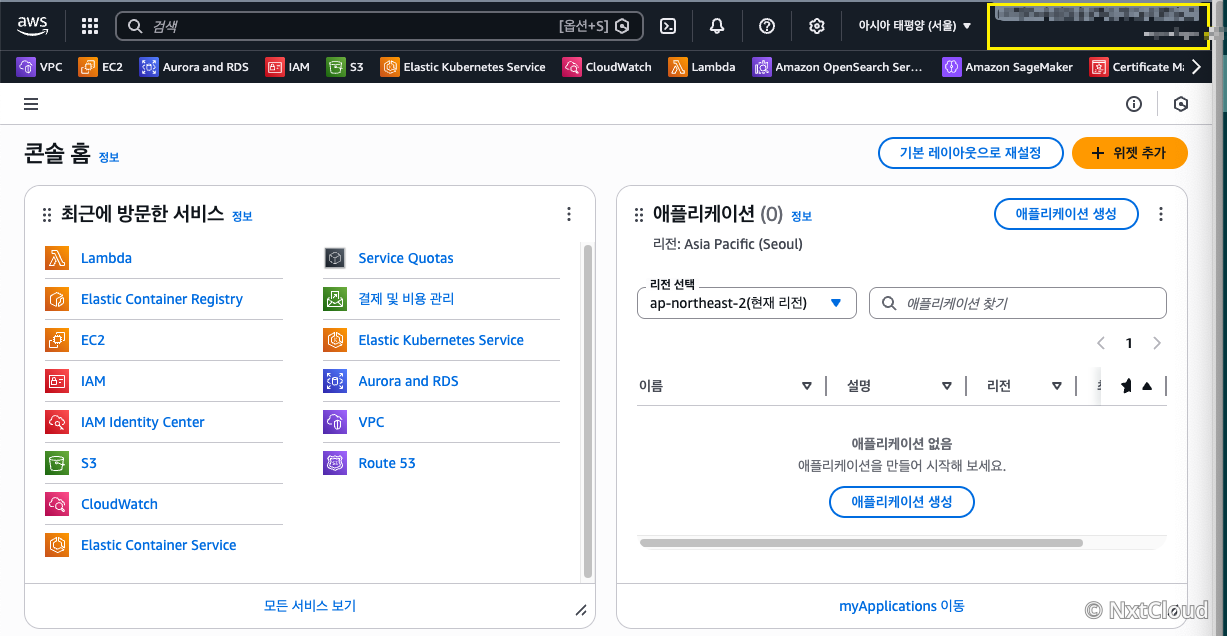Click the 위젯 추가 button
The width and height of the screenshot is (1227, 636).
[1130, 153]
